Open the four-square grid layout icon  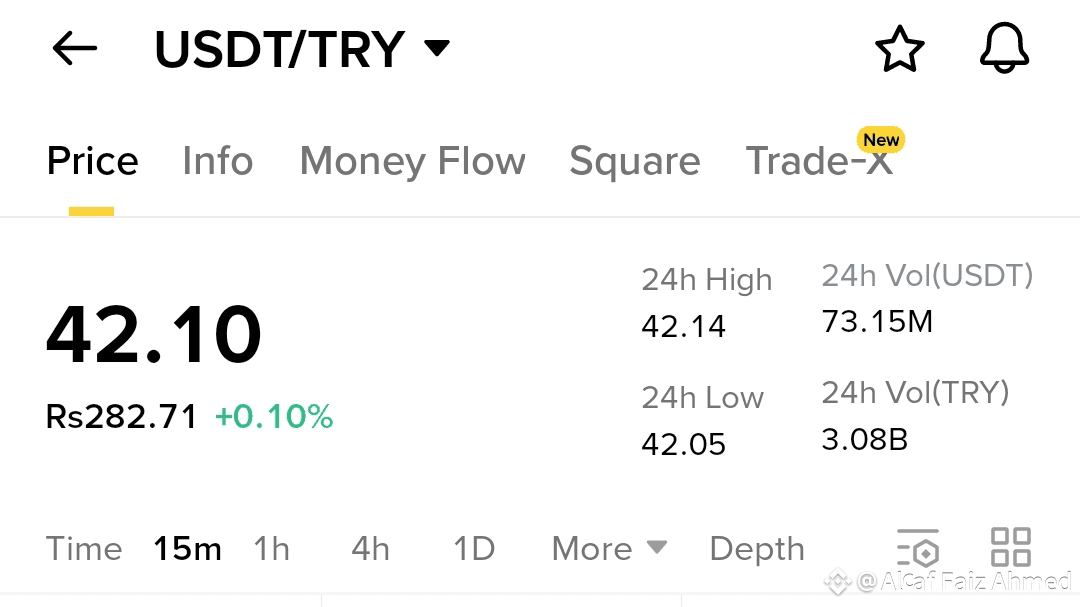pos(1010,548)
